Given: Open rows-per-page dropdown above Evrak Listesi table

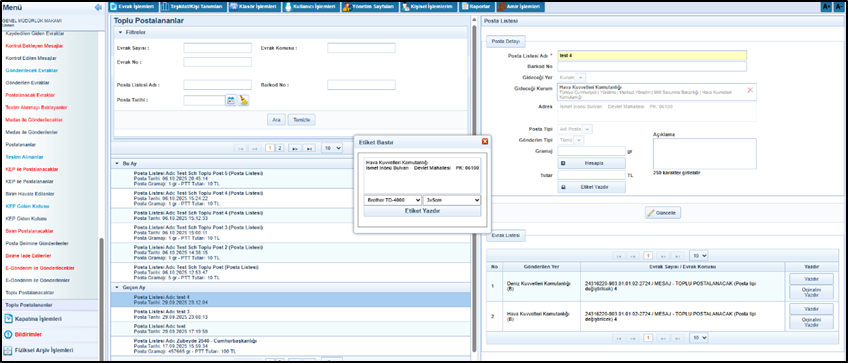Looking at the screenshot, I should pyautogui.click(x=699, y=255).
